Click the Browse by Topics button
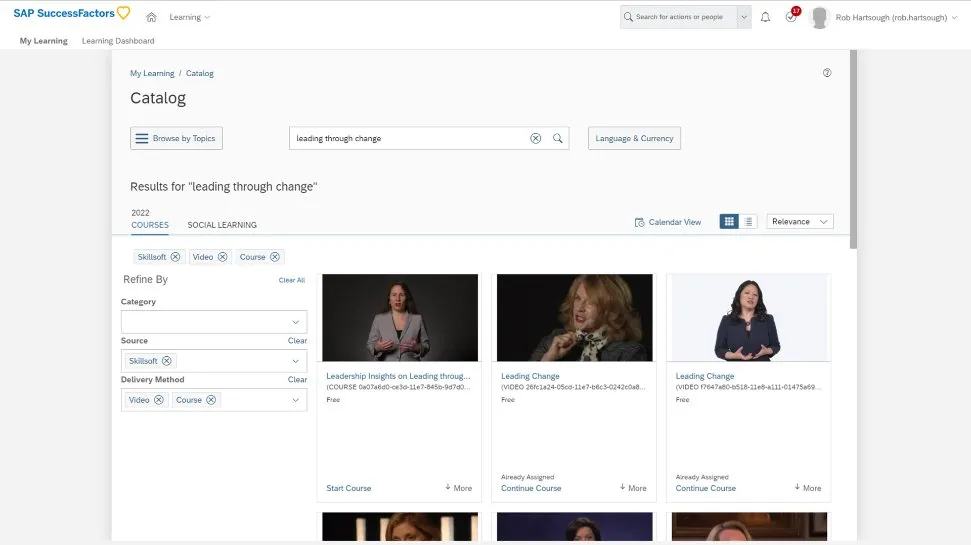 [x=176, y=138]
